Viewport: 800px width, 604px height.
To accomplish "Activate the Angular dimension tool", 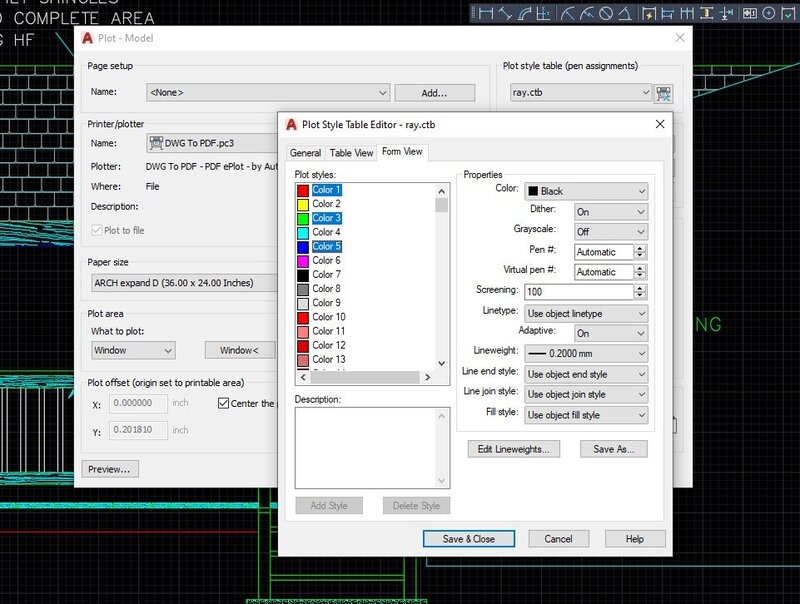I will coord(625,13).
